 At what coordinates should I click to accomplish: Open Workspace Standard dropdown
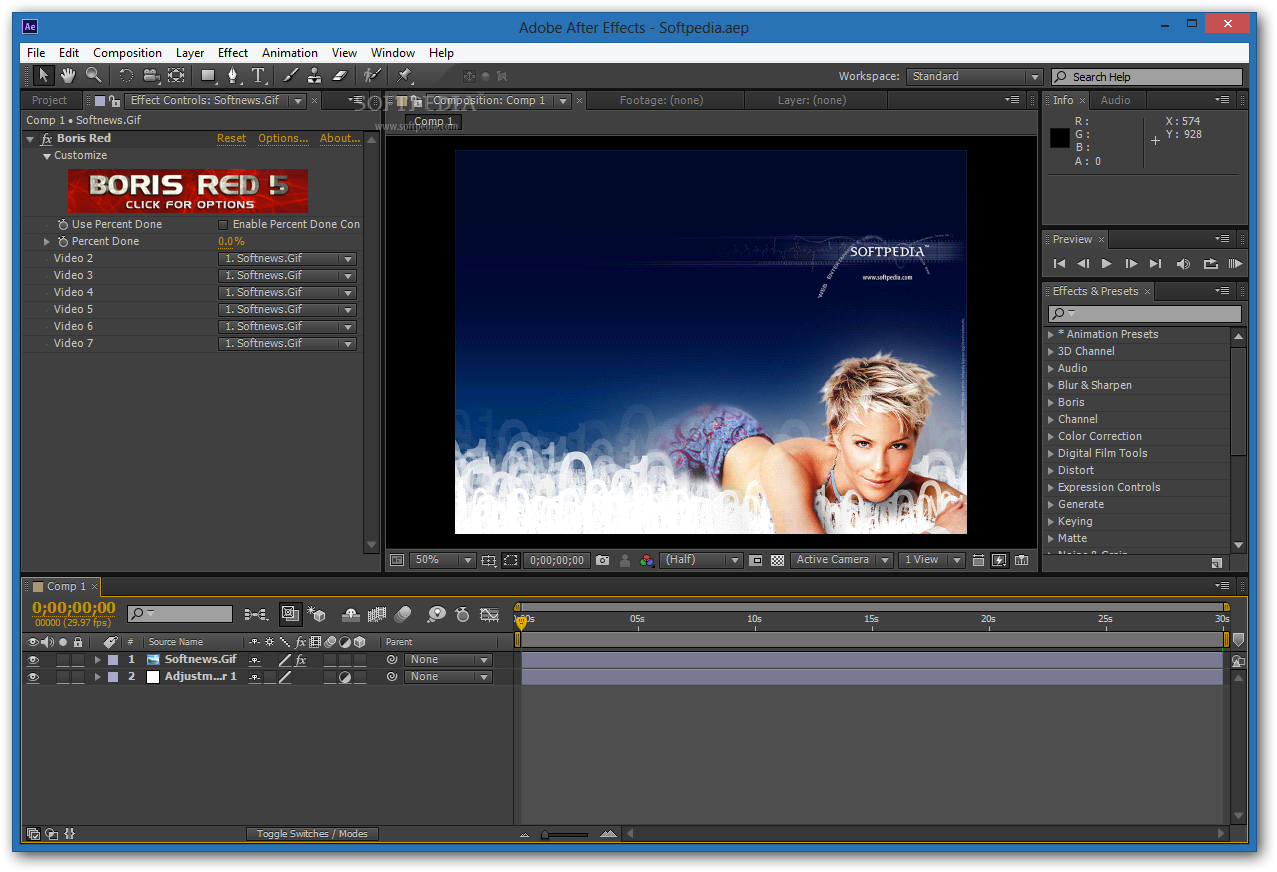pos(974,77)
